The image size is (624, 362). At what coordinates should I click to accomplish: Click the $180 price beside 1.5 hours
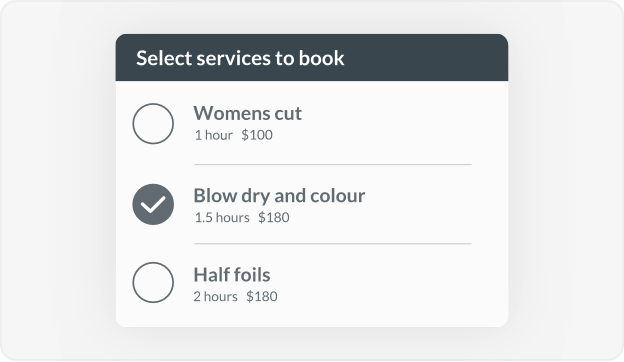coord(274,218)
